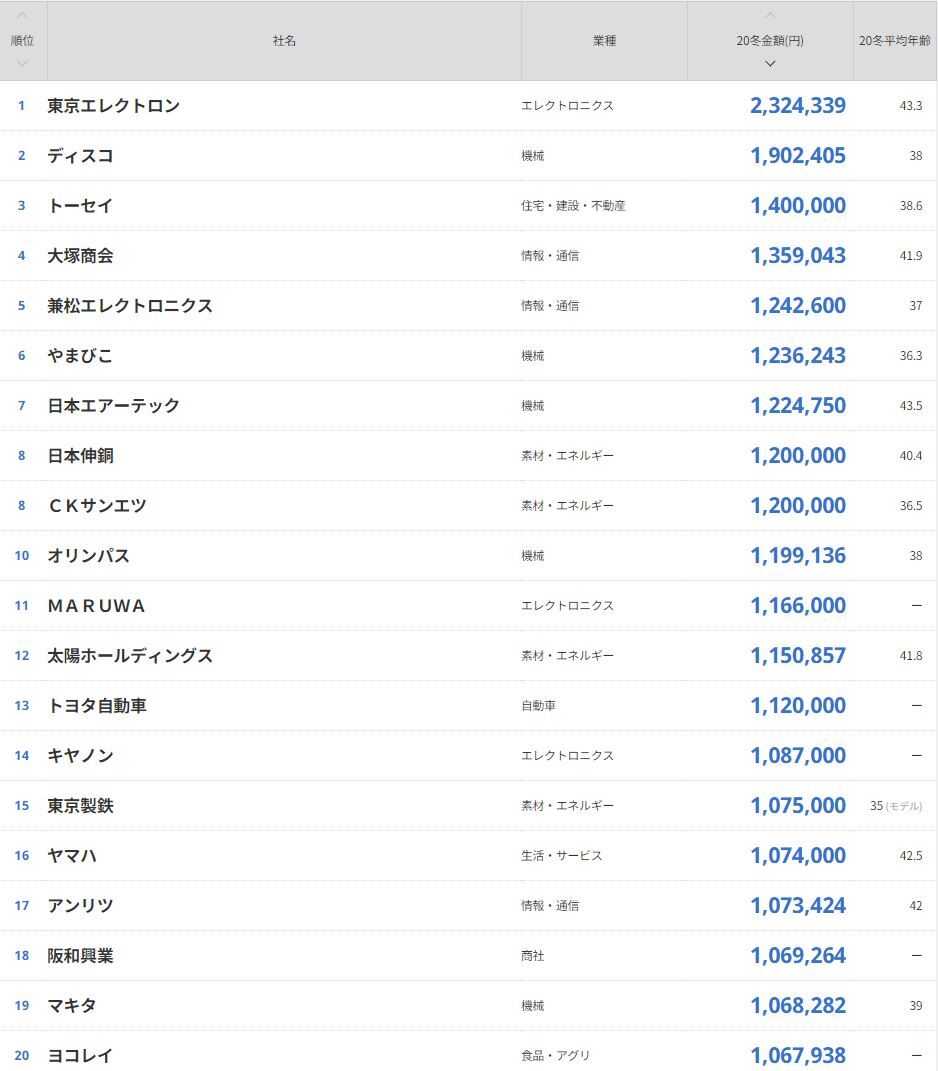
Task: Click rank number 20
Action: click(22, 1055)
